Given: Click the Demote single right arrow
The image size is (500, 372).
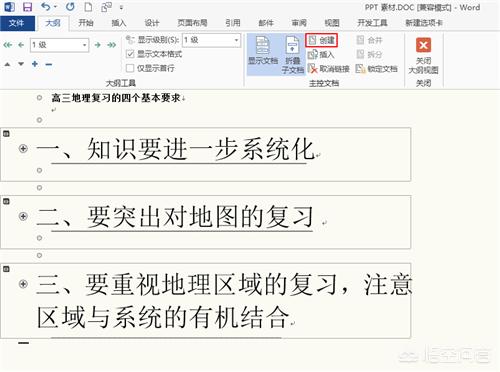Looking at the screenshot, I should pyautogui.click(x=98, y=45).
